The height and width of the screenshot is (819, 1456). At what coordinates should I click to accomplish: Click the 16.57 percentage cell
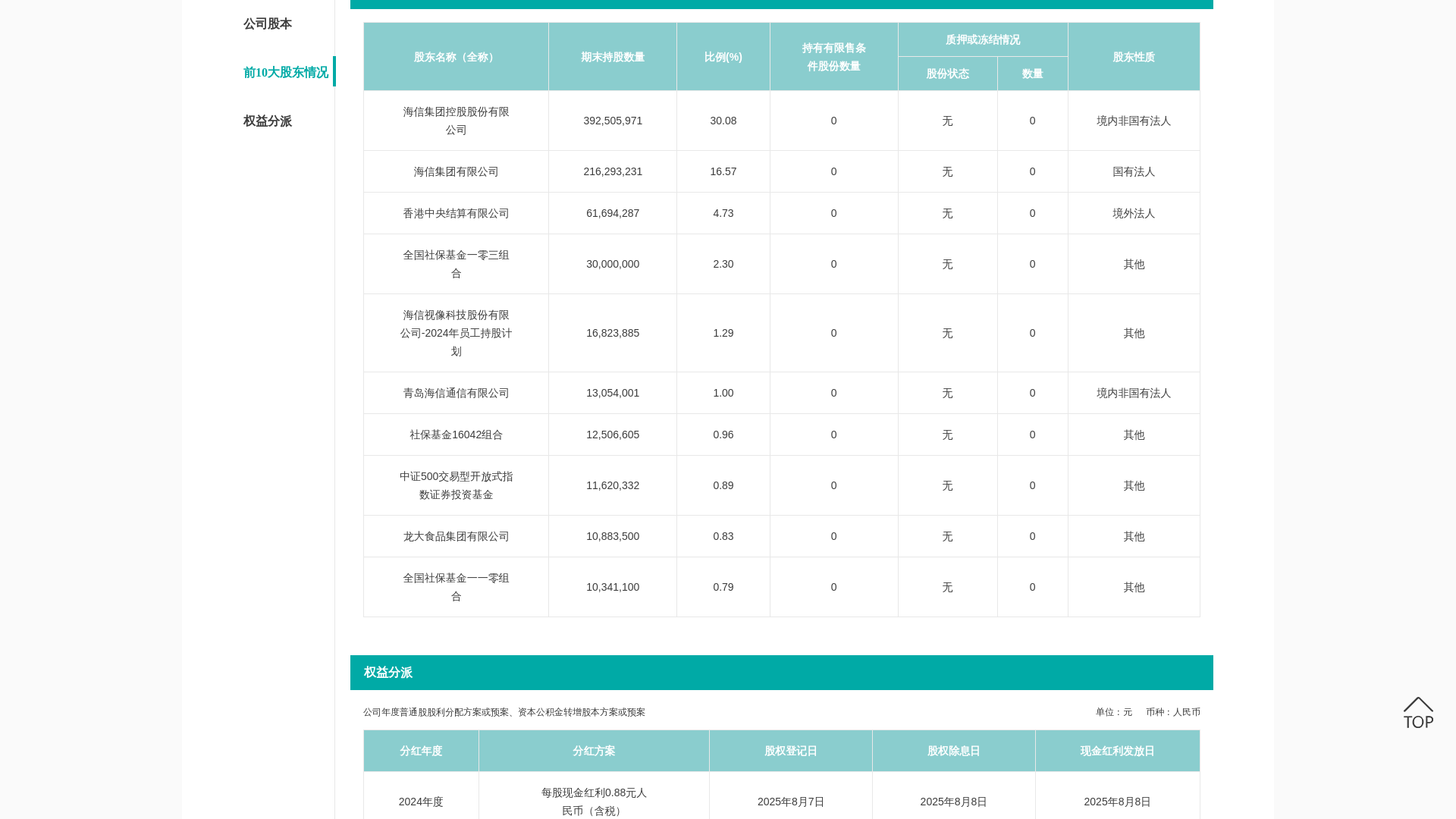[x=723, y=171]
